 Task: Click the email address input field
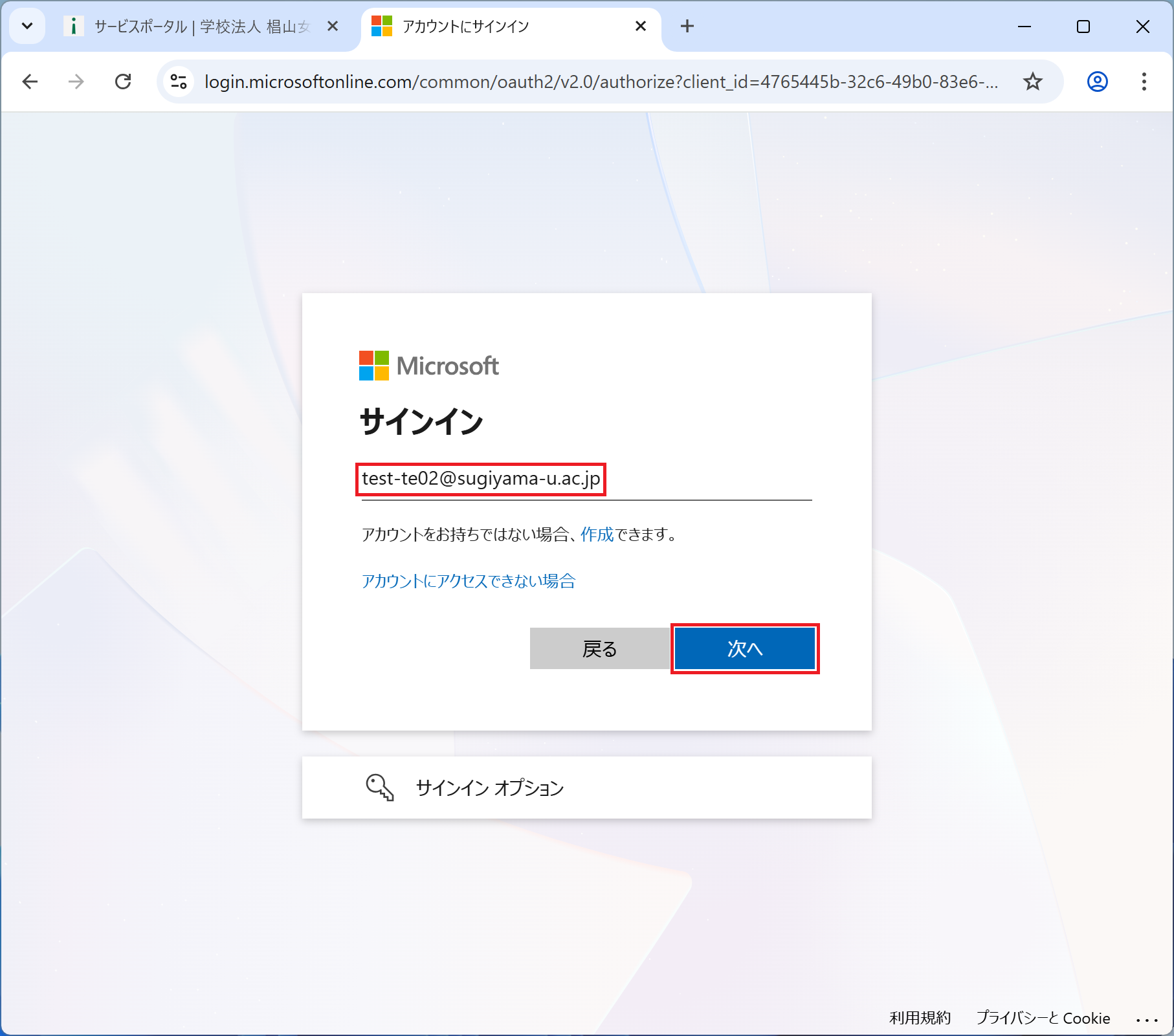coord(586,479)
